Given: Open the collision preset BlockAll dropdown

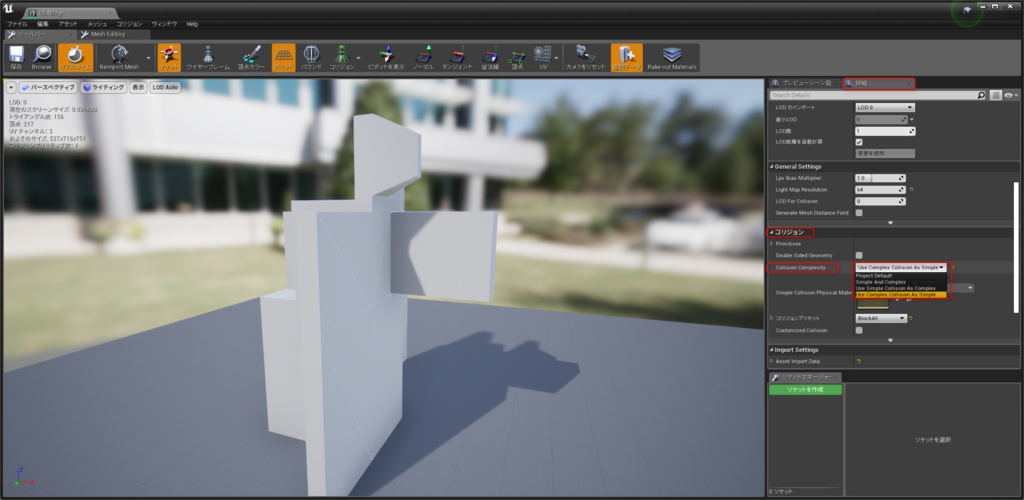Looking at the screenshot, I should coord(881,318).
